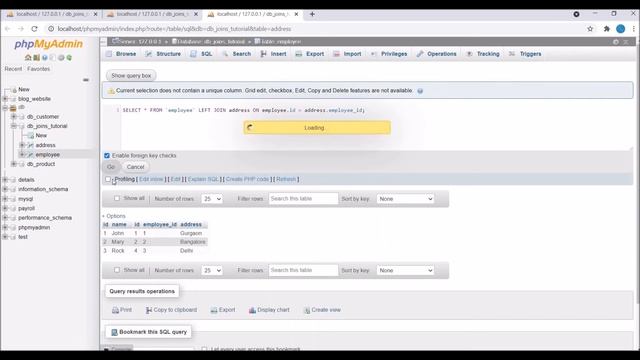Click the Edit inline link

click(151, 179)
